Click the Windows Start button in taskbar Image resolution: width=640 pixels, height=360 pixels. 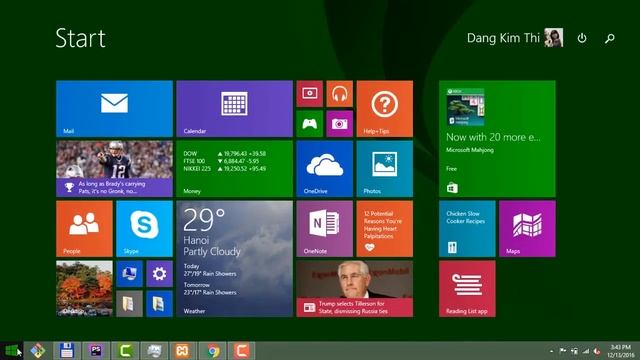point(11,351)
